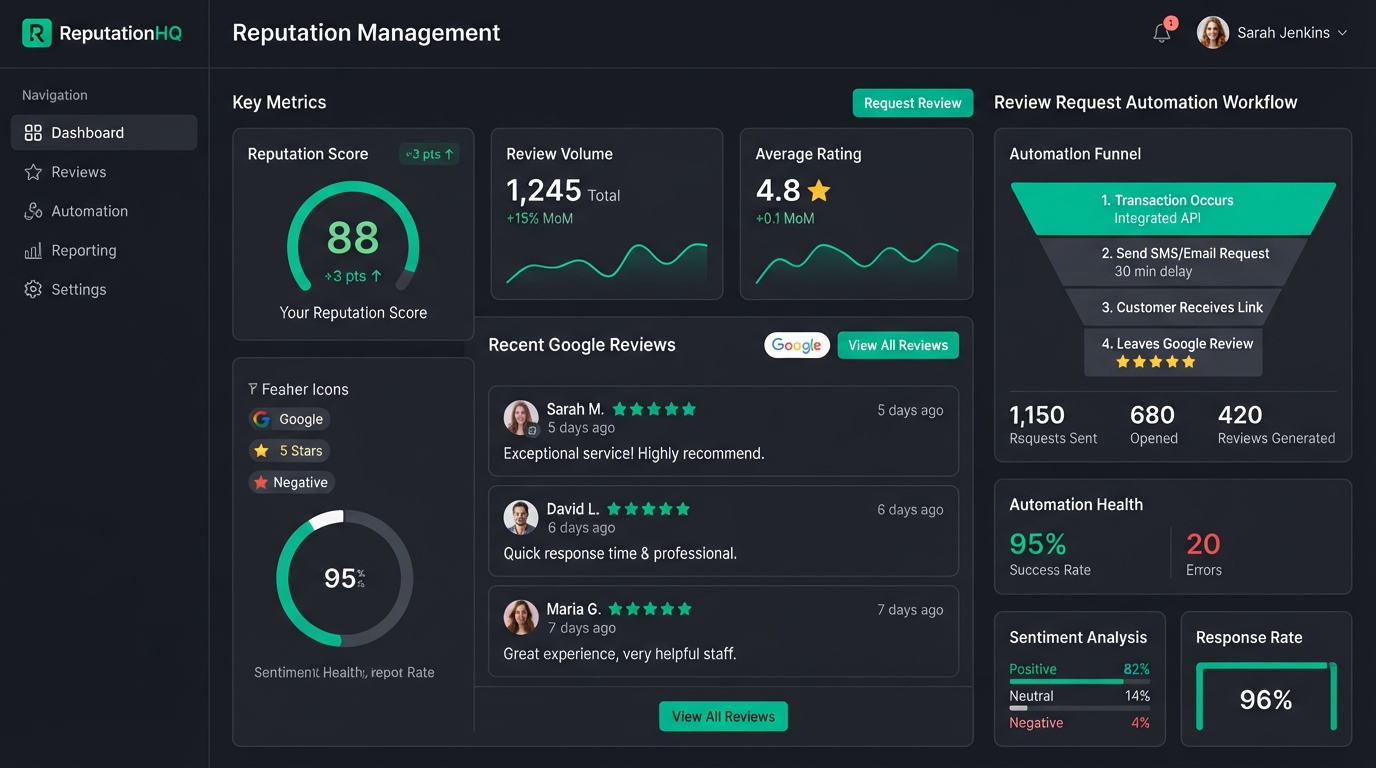Click the Reporting bar chart icon
1376x768 pixels.
pyautogui.click(x=33, y=250)
